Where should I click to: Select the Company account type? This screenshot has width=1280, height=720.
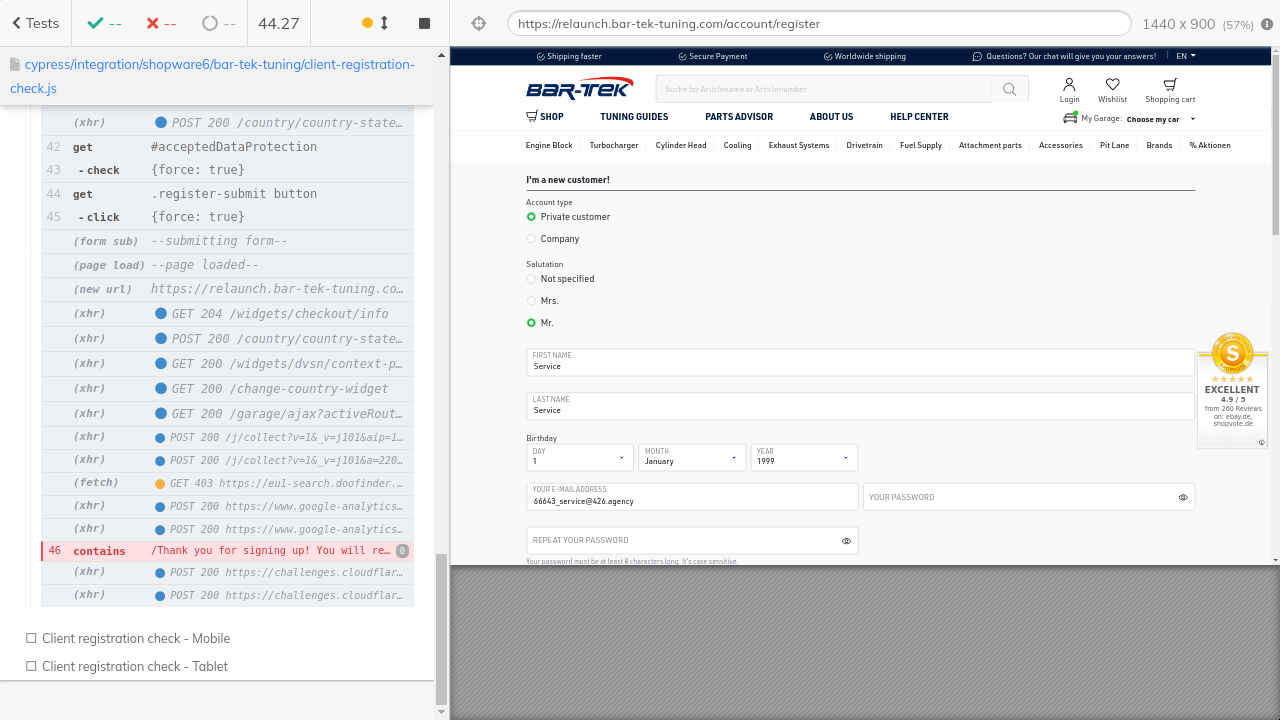532,239
